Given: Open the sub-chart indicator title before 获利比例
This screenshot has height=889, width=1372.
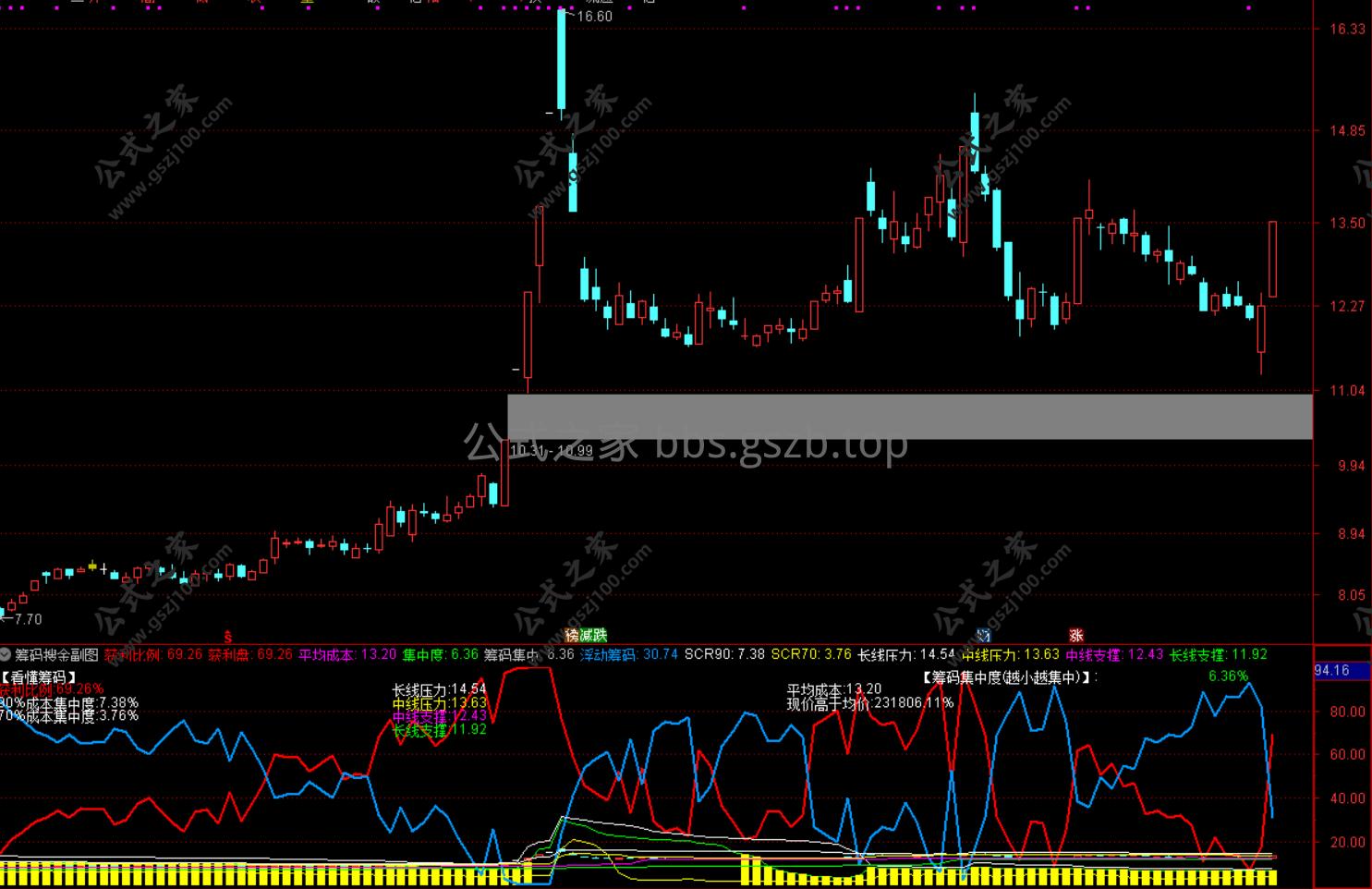Looking at the screenshot, I should click(x=56, y=655).
